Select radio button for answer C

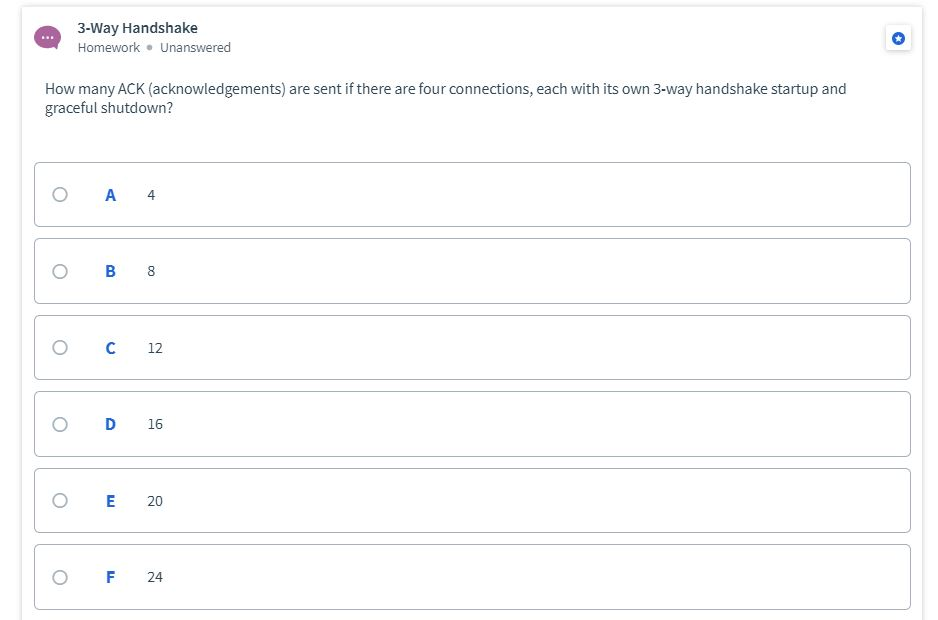[59, 347]
